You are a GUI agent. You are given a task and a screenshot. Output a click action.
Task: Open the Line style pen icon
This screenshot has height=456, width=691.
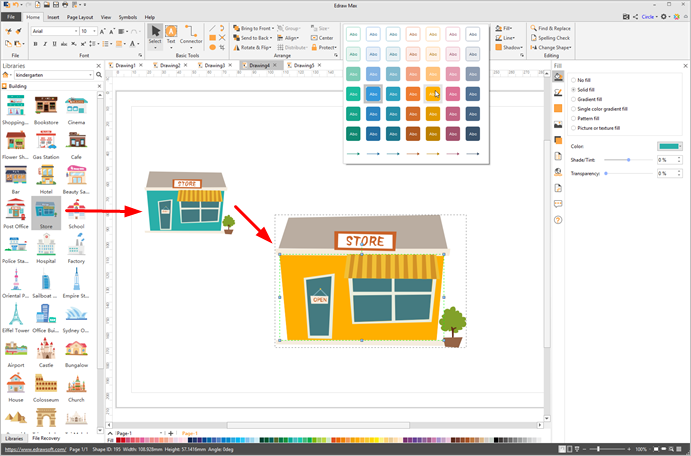point(558,92)
